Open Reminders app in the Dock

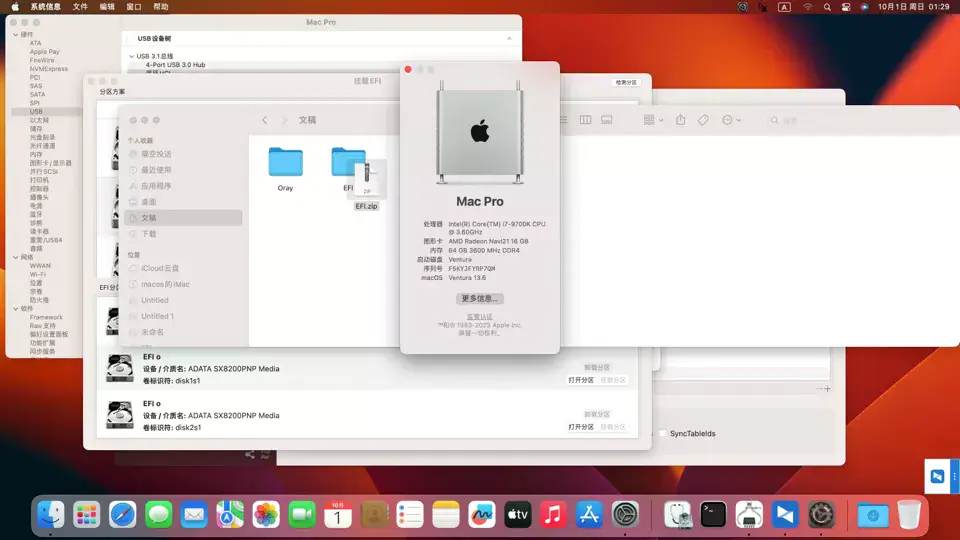coord(410,515)
